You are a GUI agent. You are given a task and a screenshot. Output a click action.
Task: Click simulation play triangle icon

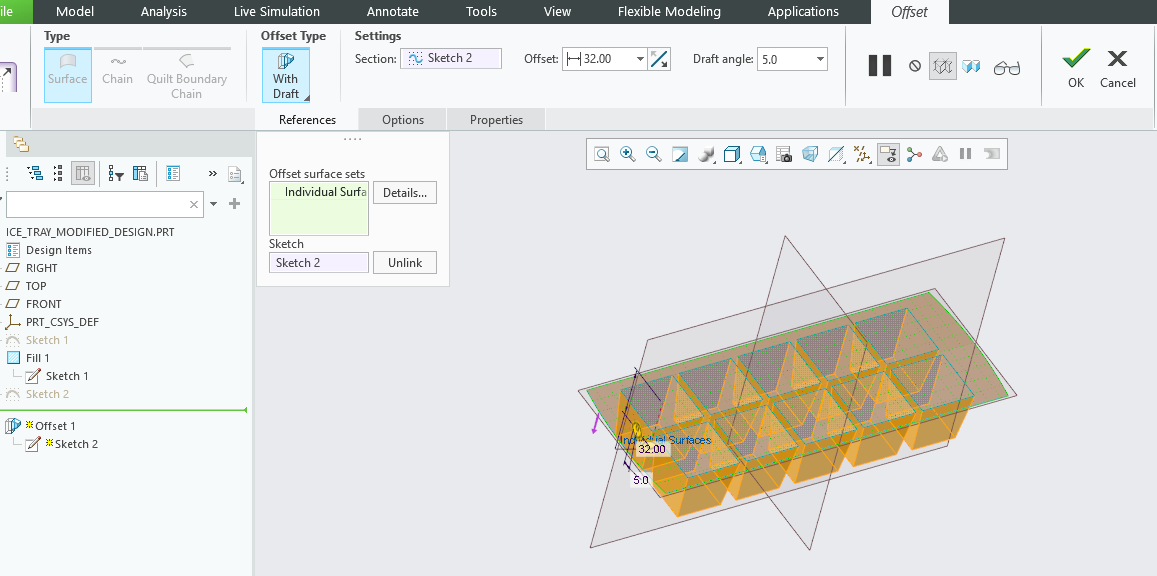[x=940, y=154]
